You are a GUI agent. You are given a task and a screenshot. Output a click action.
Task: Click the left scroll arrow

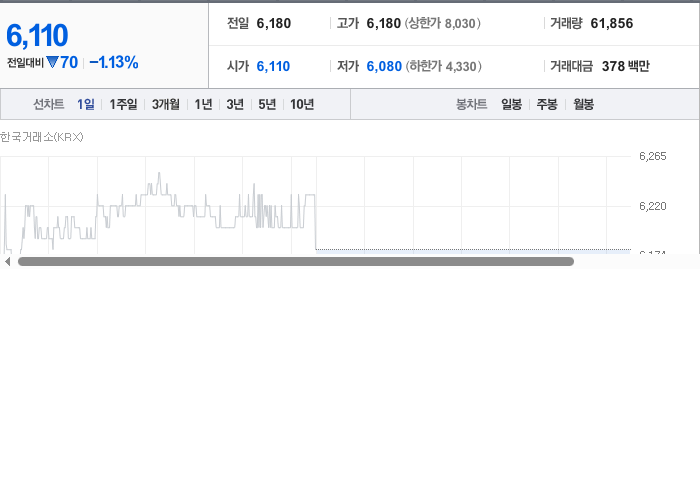(7, 262)
